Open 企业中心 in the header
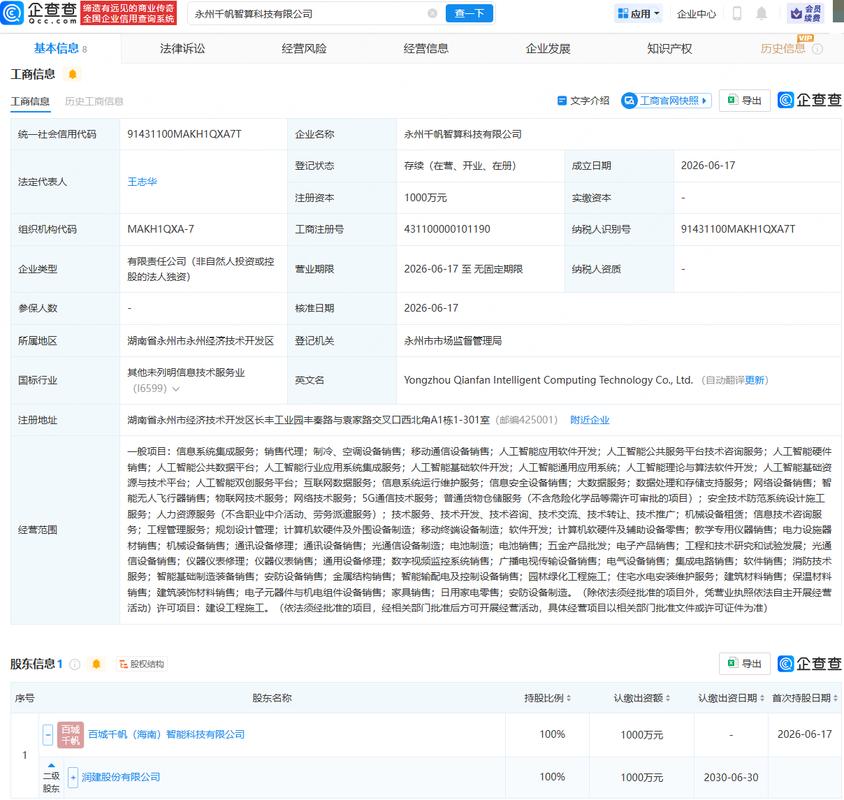Image resolution: width=844 pixels, height=800 pixels. click(x=696, y=14)
